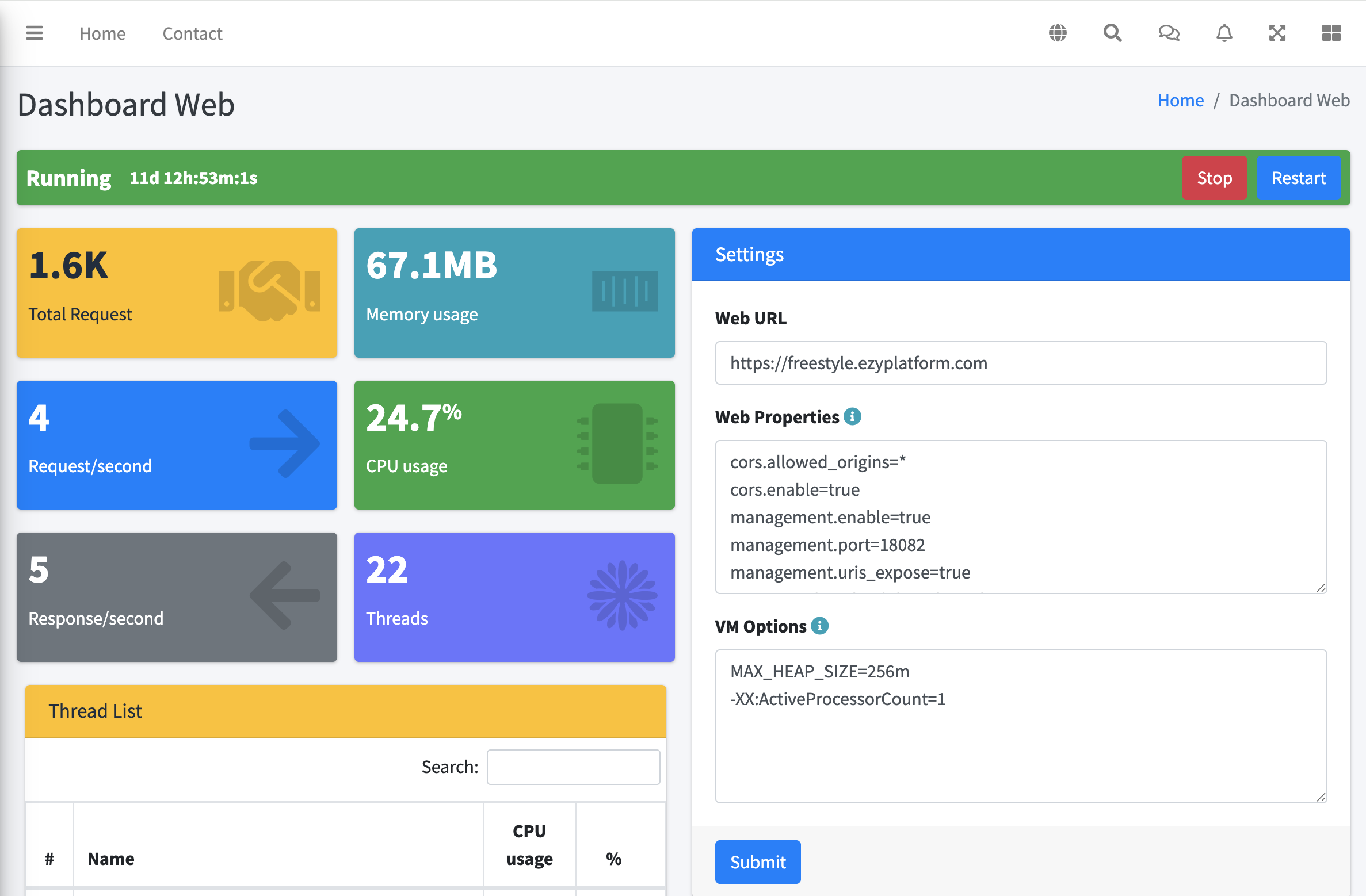Focus the Thread List search box
The image size is (1366, 896).
(573, 767)
